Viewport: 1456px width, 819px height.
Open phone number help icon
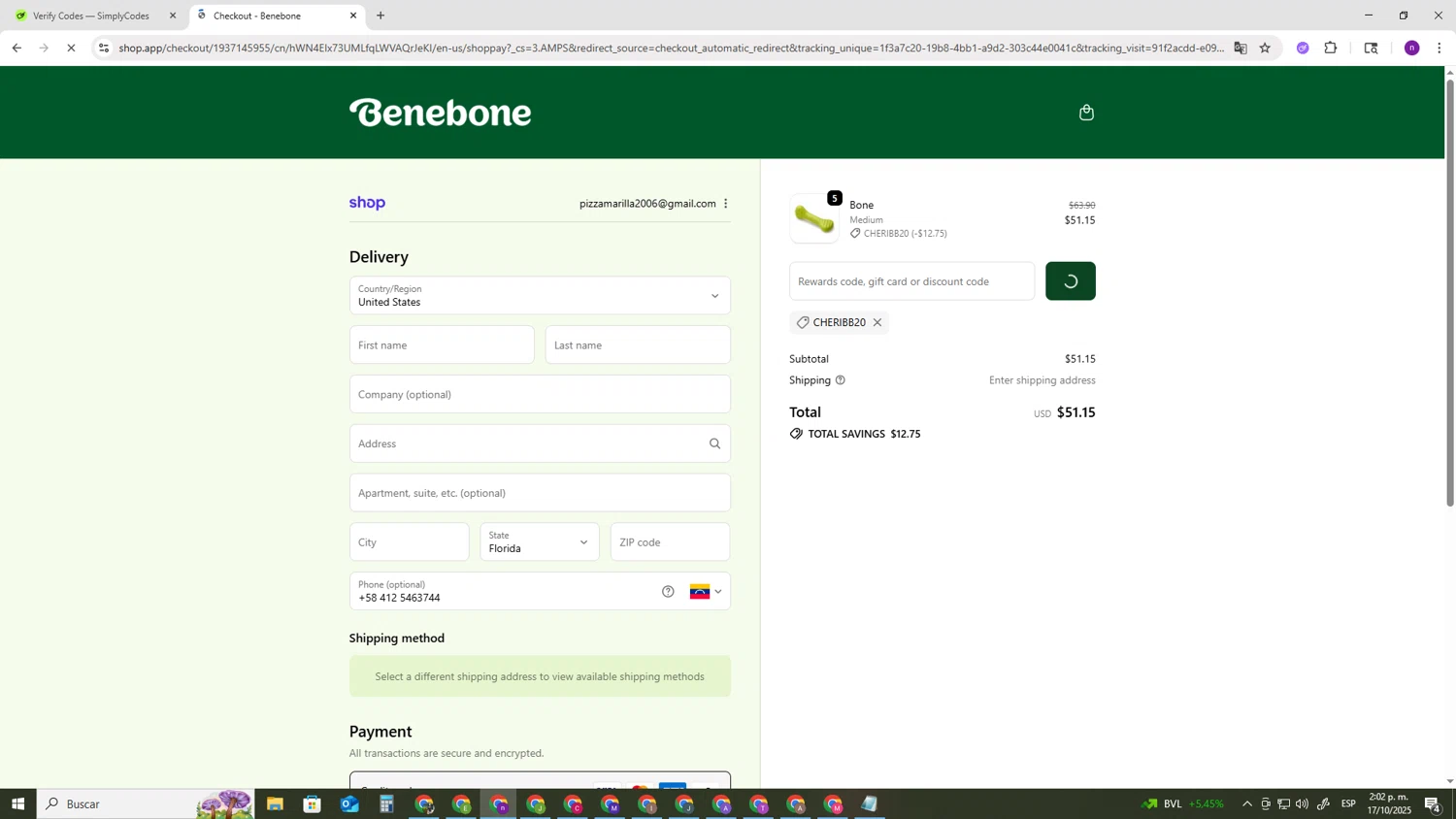pos(668,592)
